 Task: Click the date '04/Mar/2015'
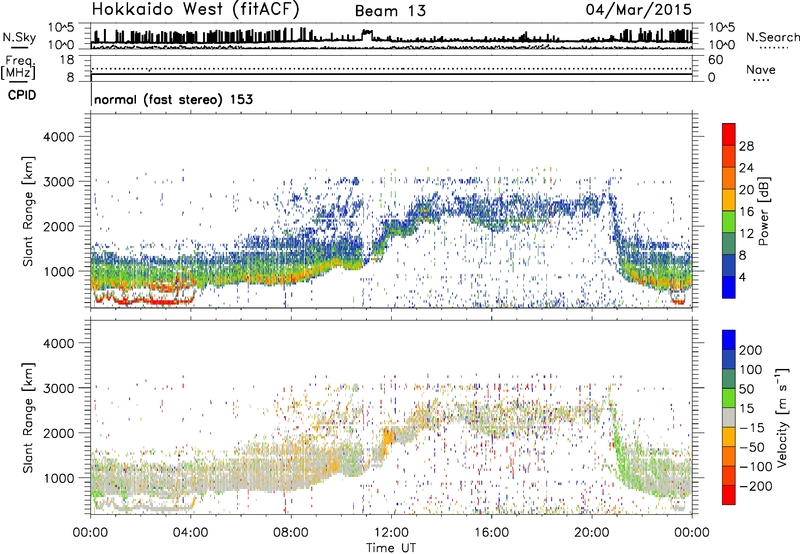(639, 9)
